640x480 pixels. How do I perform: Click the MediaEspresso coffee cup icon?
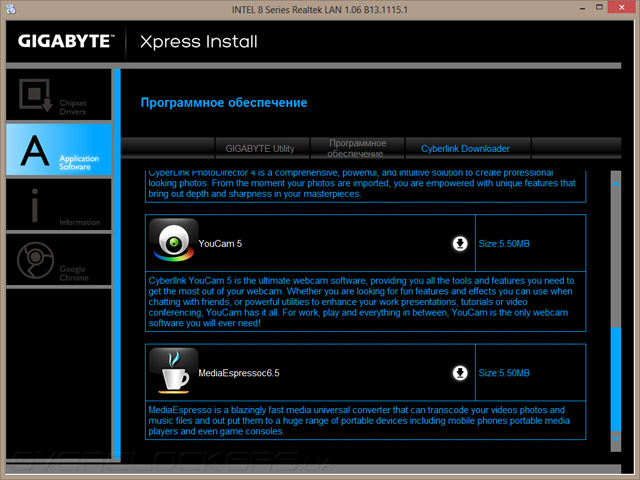[173, 371]
